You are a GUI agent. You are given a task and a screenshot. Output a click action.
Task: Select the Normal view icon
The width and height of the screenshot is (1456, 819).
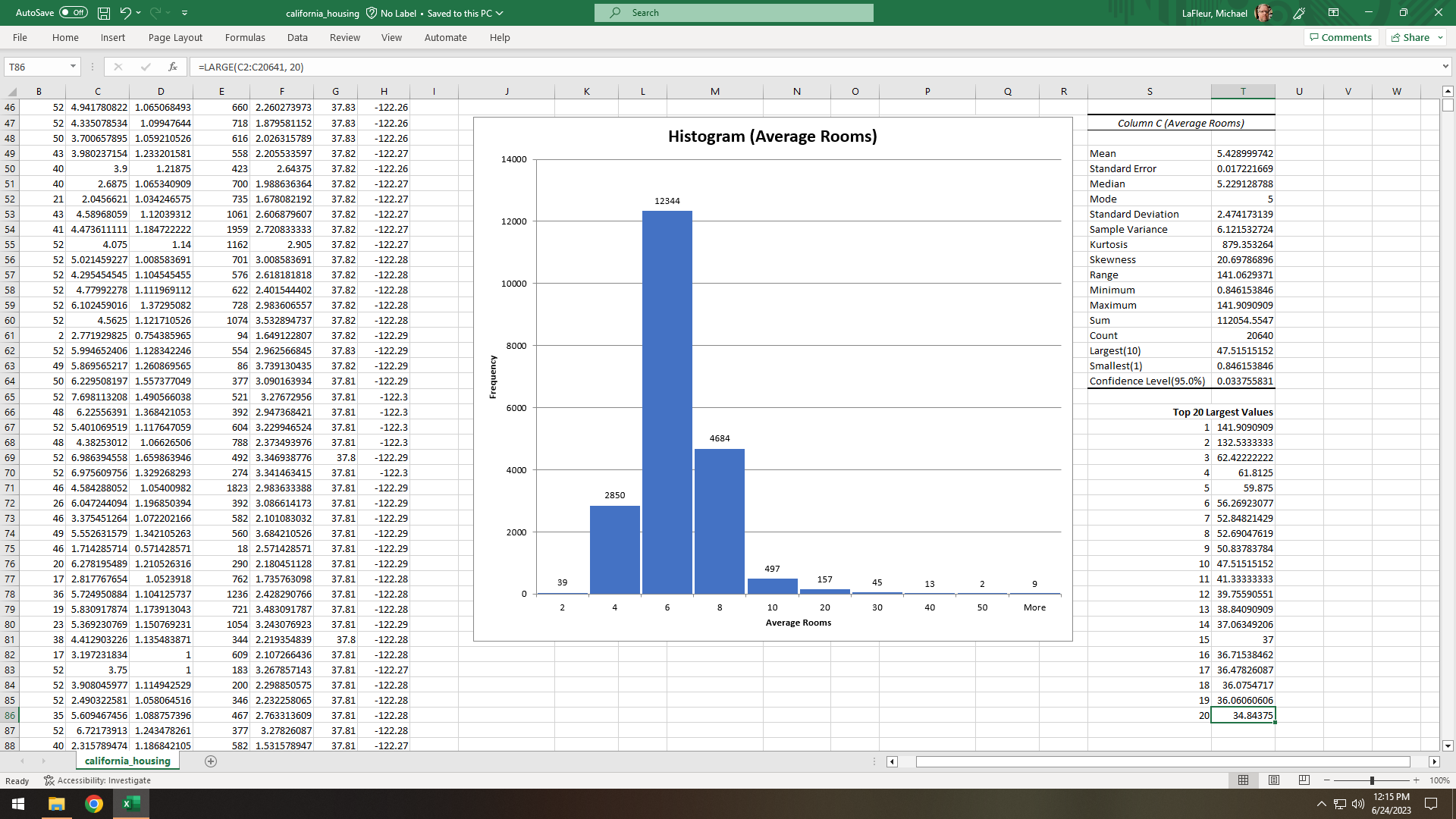[x=1244, y=780]
